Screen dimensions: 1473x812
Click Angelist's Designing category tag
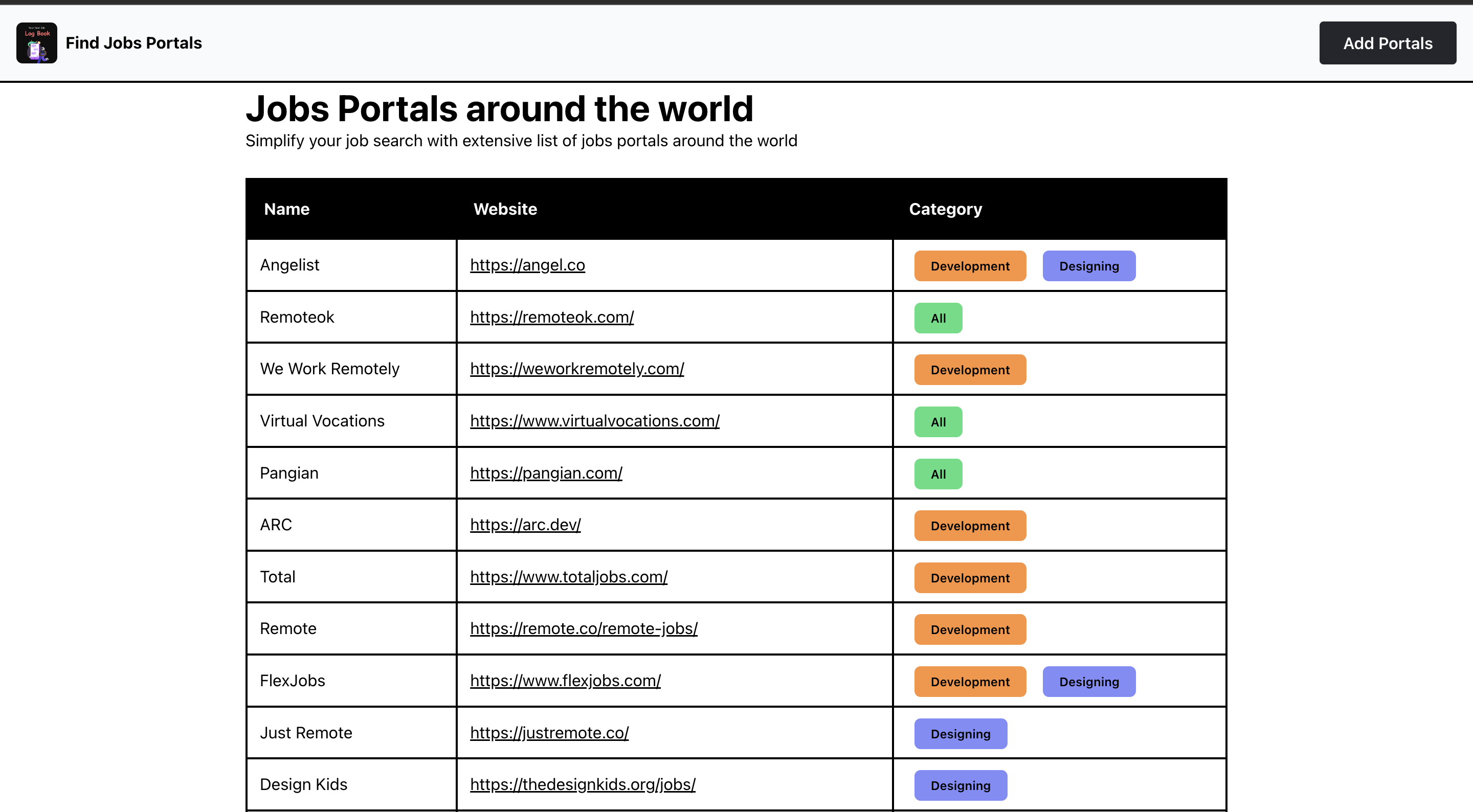[x=1088, y=266]
